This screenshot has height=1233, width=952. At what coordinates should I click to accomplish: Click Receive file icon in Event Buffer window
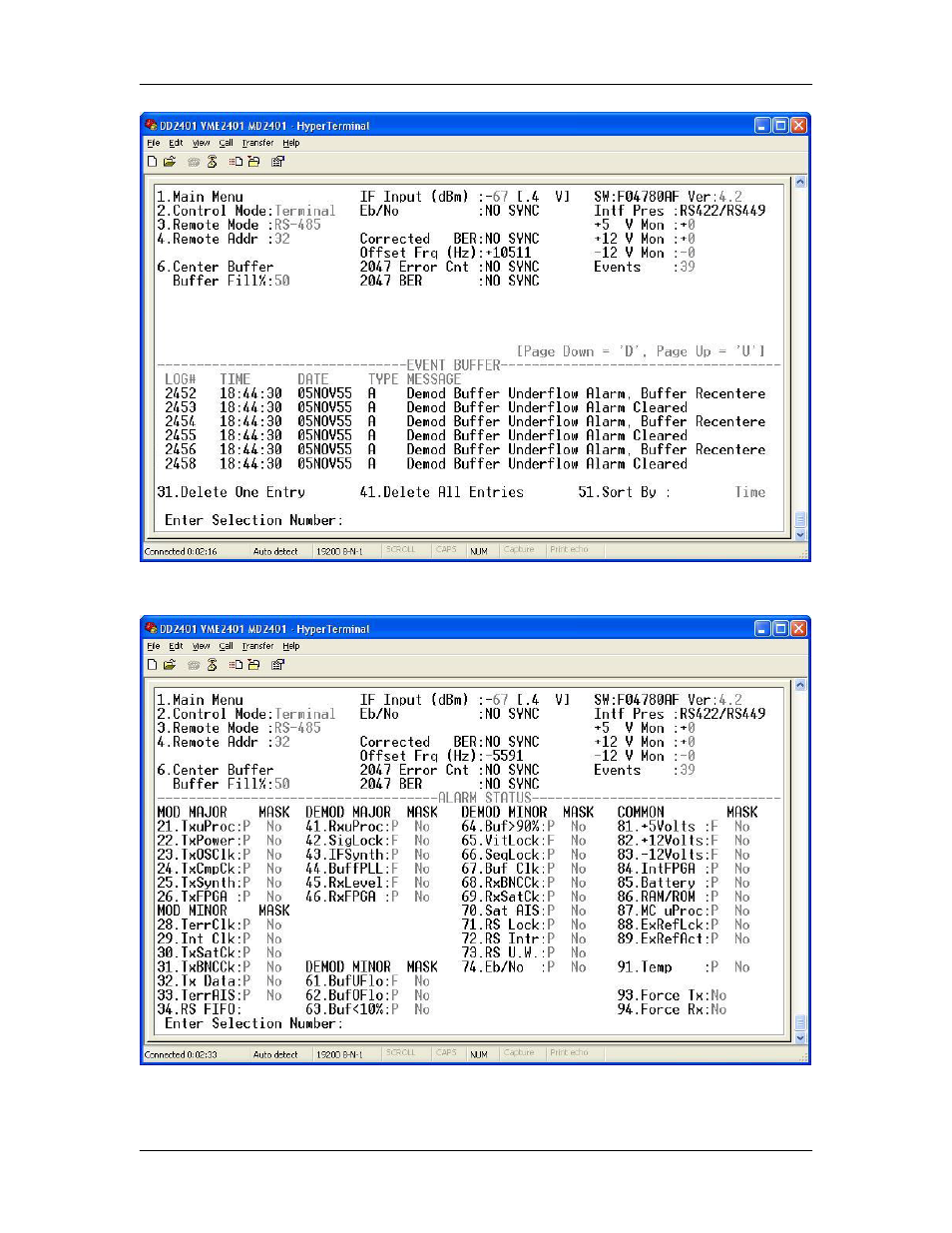253,161
